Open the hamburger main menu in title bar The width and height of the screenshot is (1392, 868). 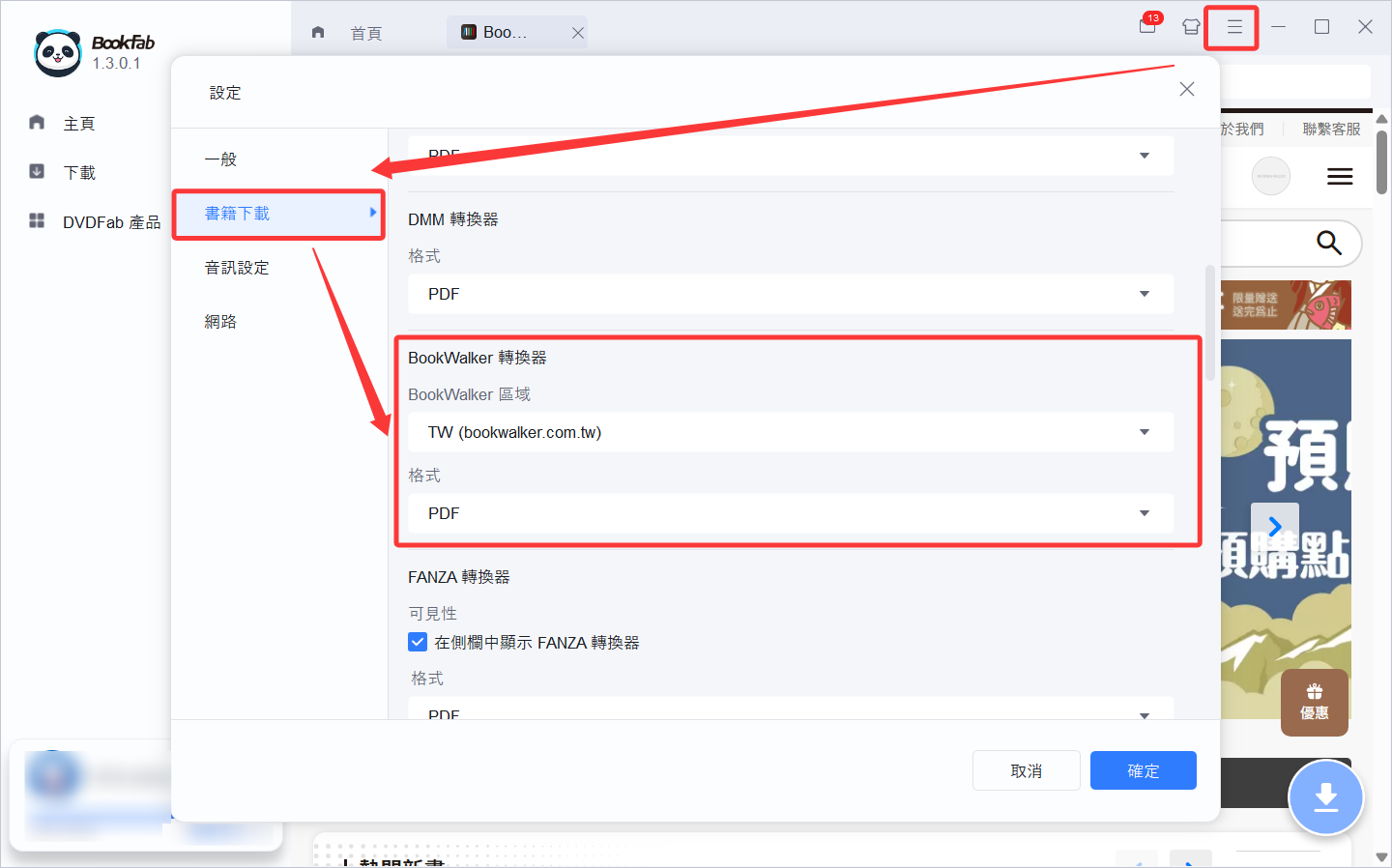(x=1234, y=27)
